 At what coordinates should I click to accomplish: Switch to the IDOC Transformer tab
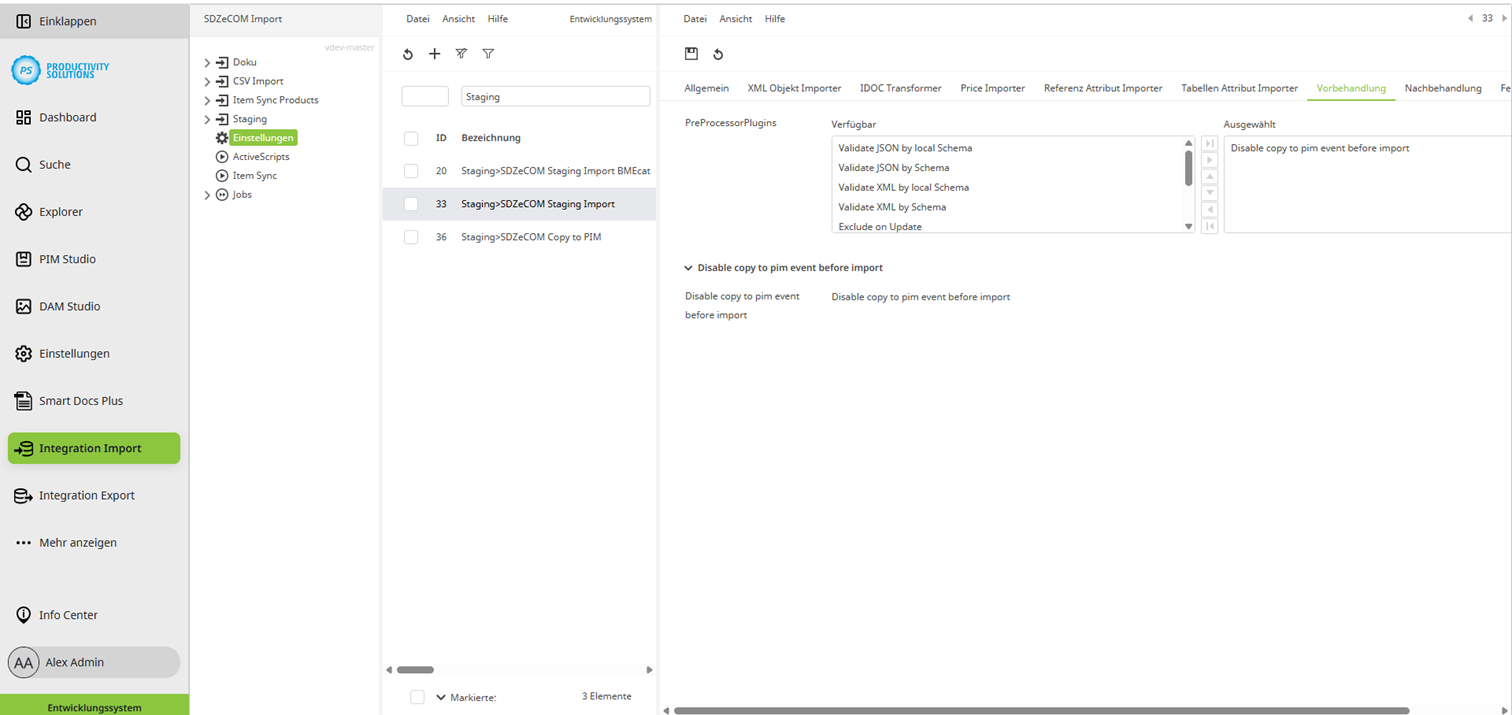pyautogui.click(x=900, y=88)
